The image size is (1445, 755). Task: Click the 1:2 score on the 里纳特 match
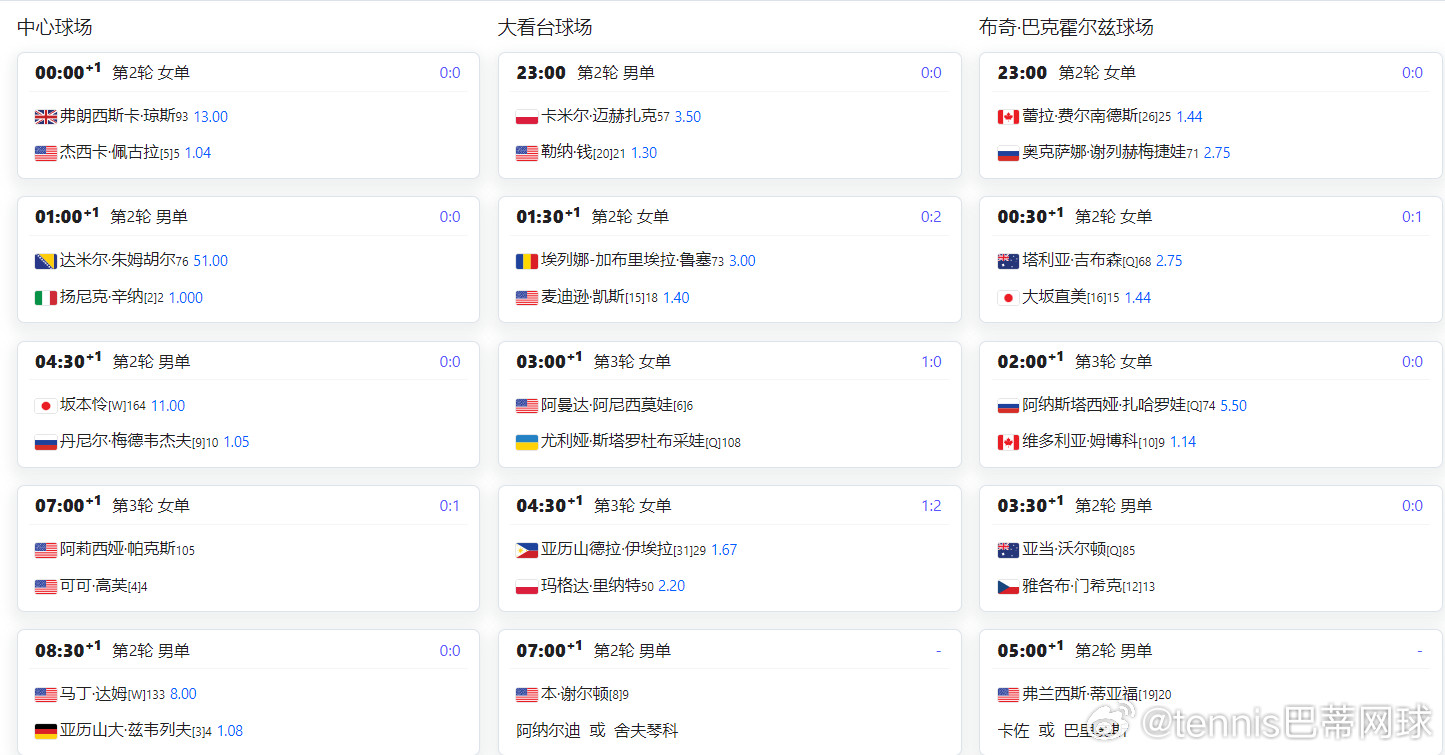coord(931,505)
